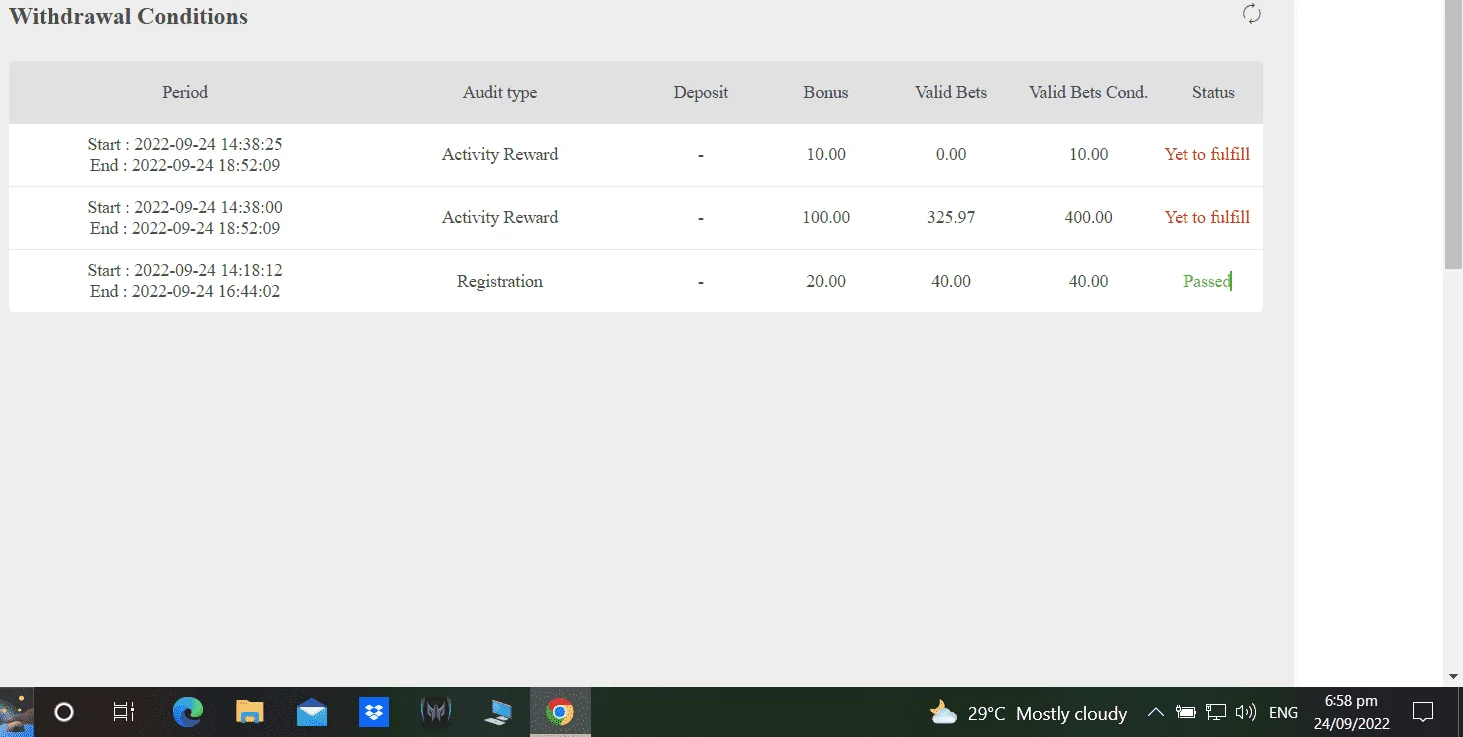Click the Audit type column header
Screen dimensions: 1463x737
(x=500, y=92)
